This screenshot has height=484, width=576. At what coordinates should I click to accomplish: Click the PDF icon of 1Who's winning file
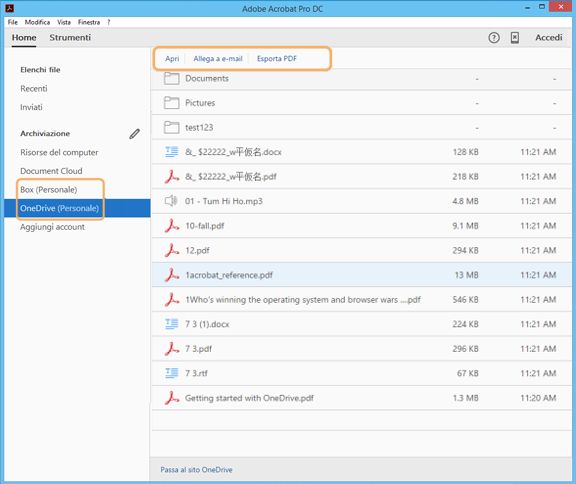172,300
